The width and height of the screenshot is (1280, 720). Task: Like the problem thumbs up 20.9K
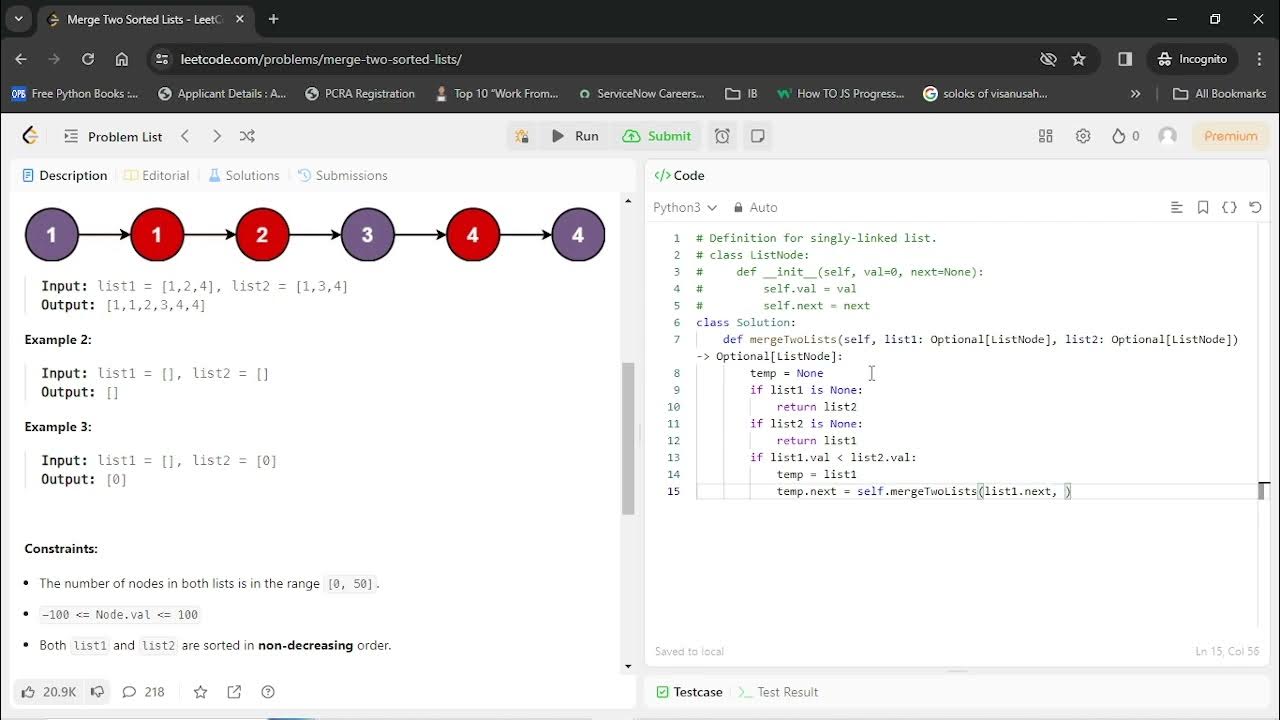coord(48,692)
